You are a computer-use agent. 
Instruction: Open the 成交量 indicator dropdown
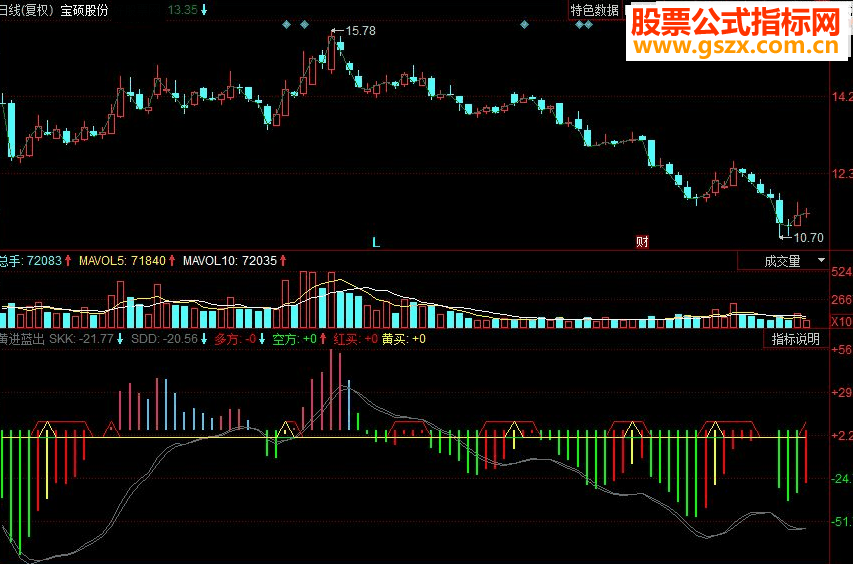coord(783,261)
